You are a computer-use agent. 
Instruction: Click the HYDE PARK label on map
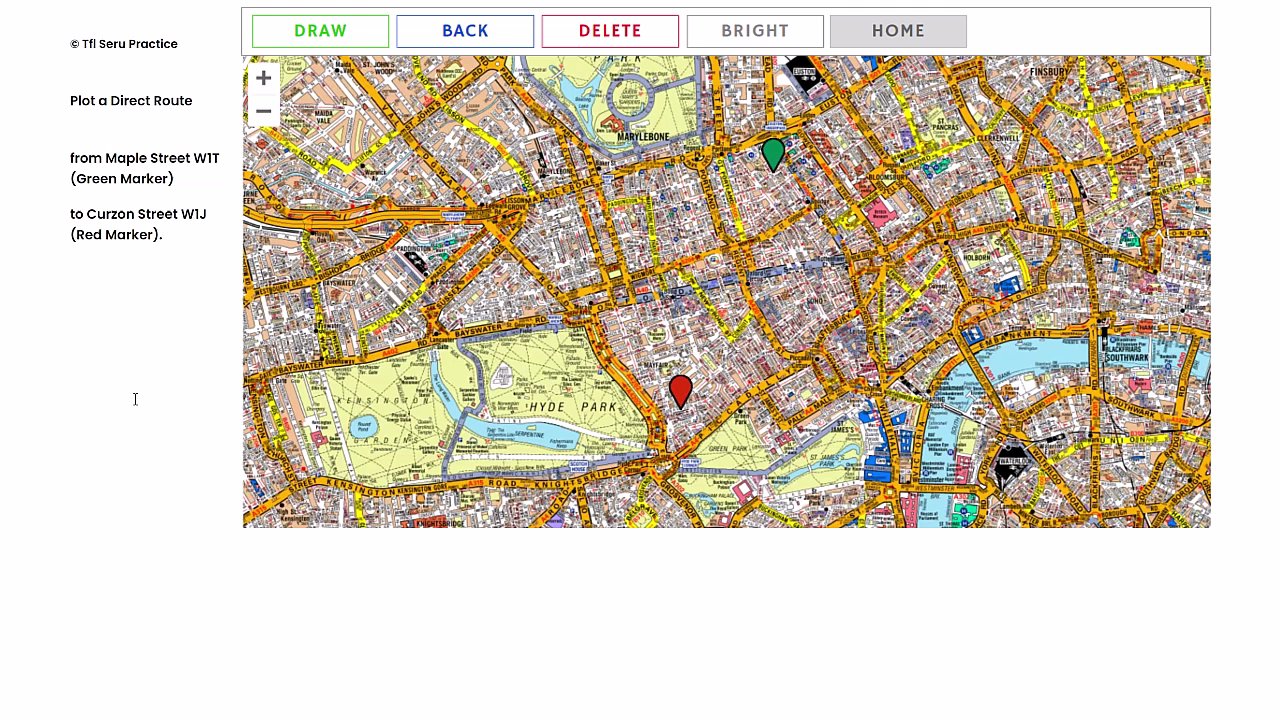click(x=574, y=407)
